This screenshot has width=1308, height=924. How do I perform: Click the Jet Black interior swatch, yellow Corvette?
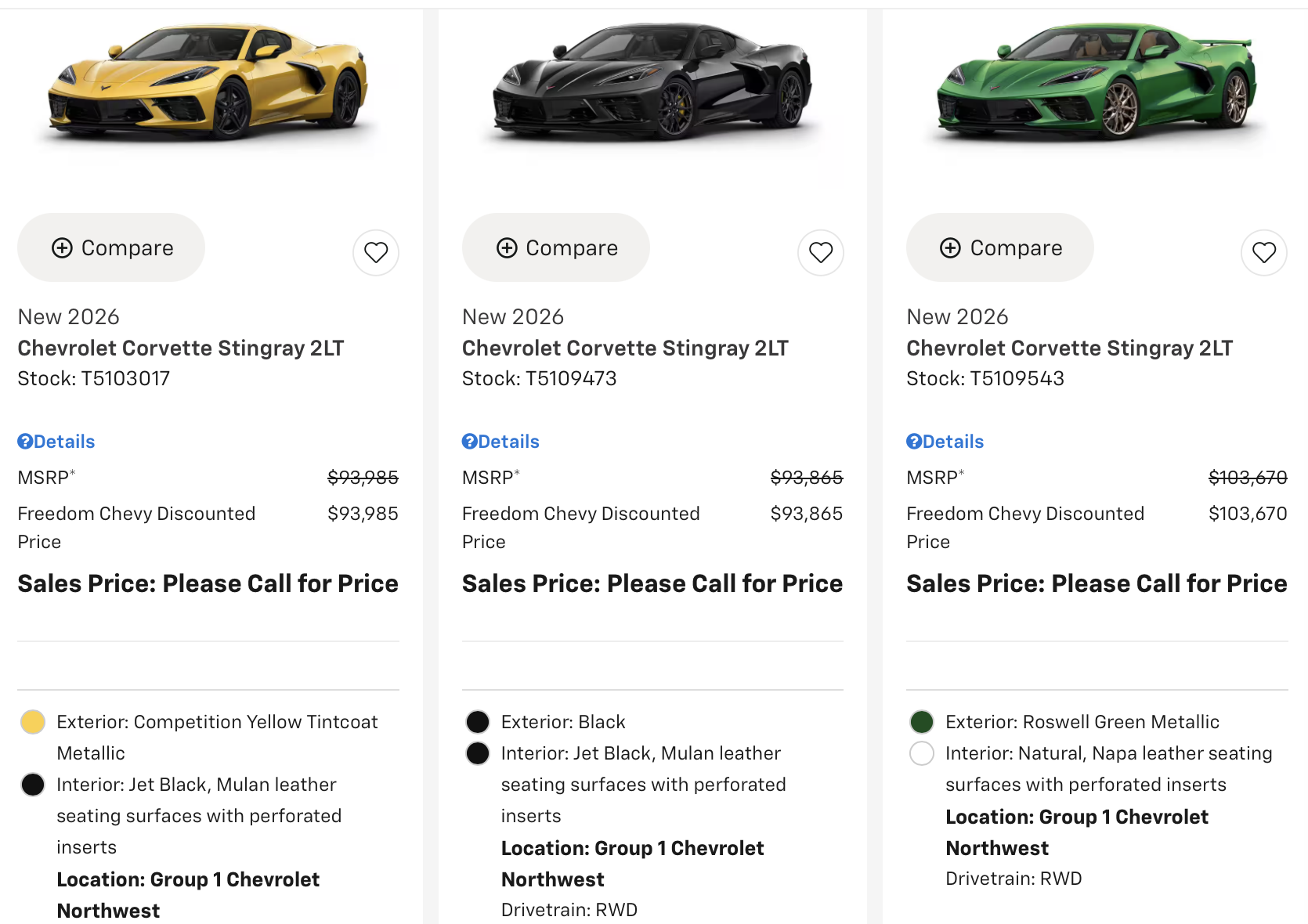pyautogui.click(x=33, y=785)
